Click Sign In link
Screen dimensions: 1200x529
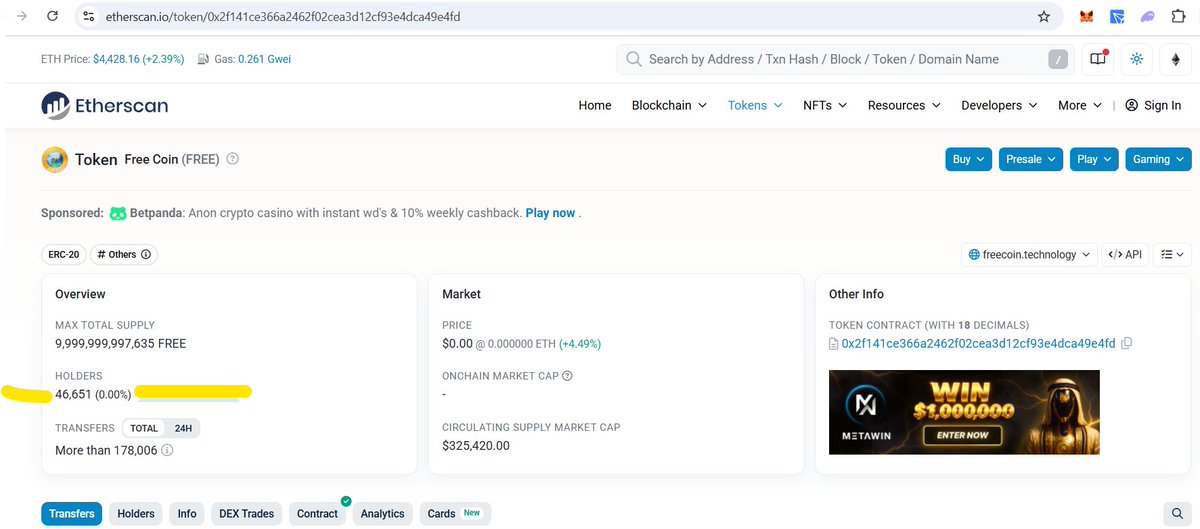[x=1153, y=105]
